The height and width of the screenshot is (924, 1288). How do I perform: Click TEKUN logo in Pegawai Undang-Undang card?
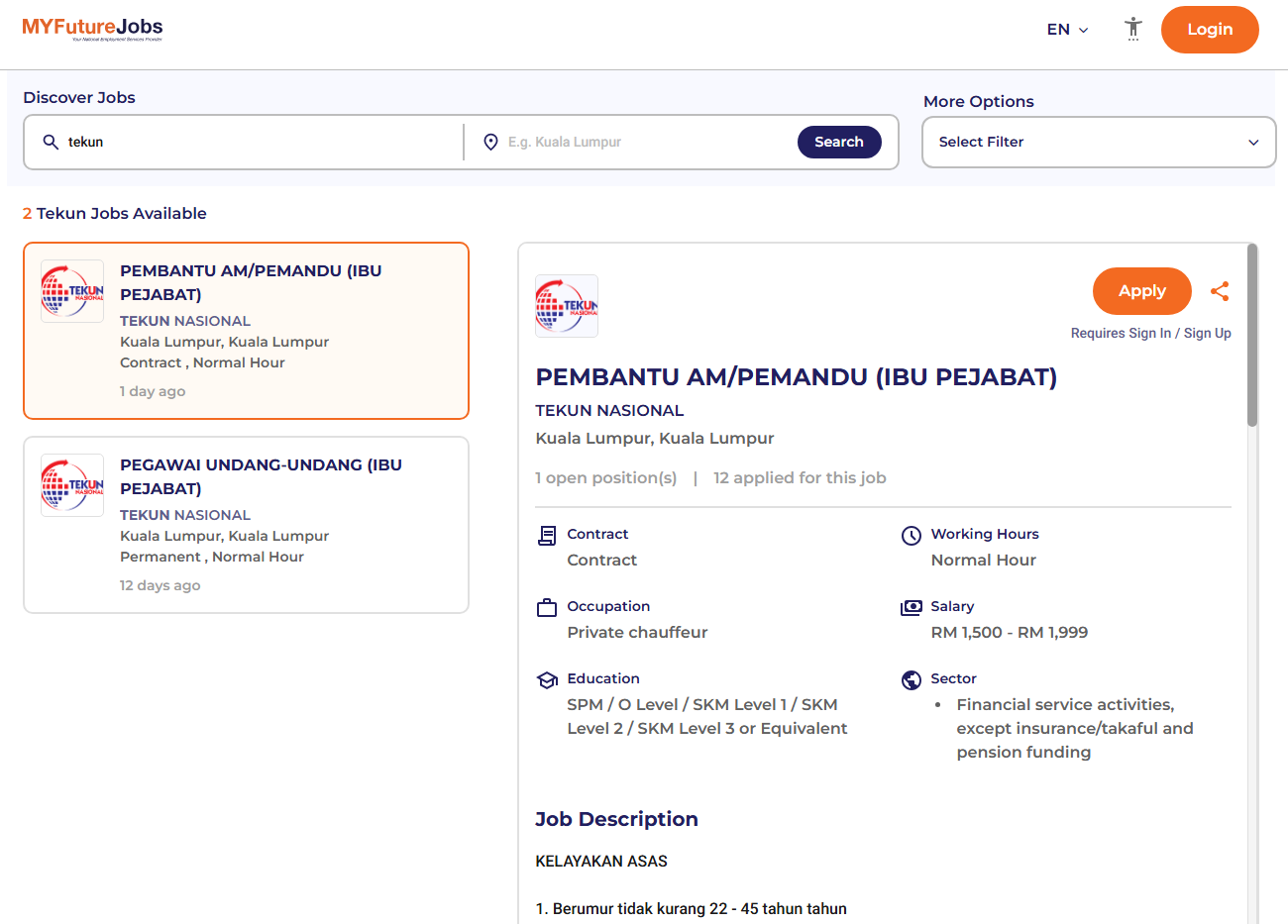72,485
